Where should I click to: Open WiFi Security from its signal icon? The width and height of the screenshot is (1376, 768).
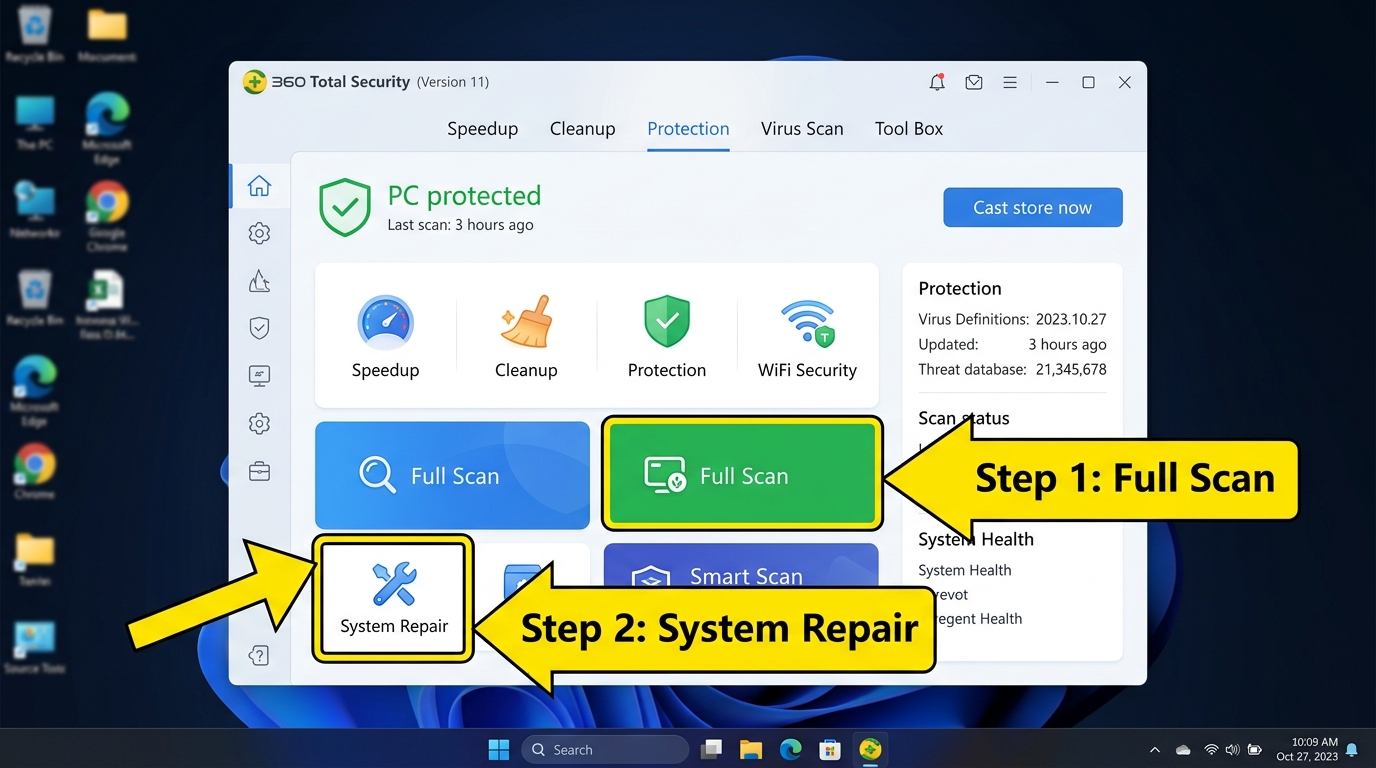(x=806, y=322)
